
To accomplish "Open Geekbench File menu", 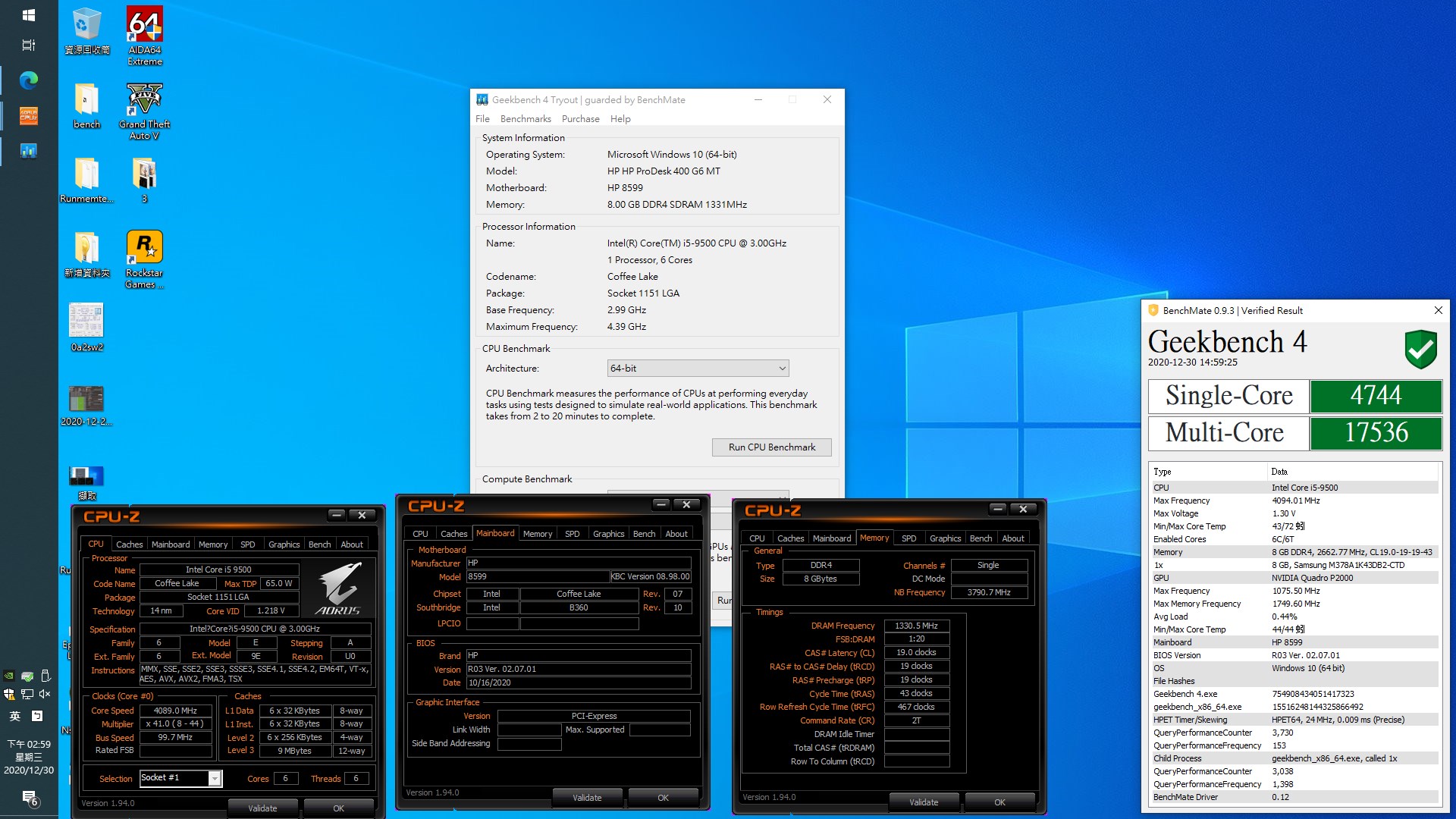I will coord(482,119).
